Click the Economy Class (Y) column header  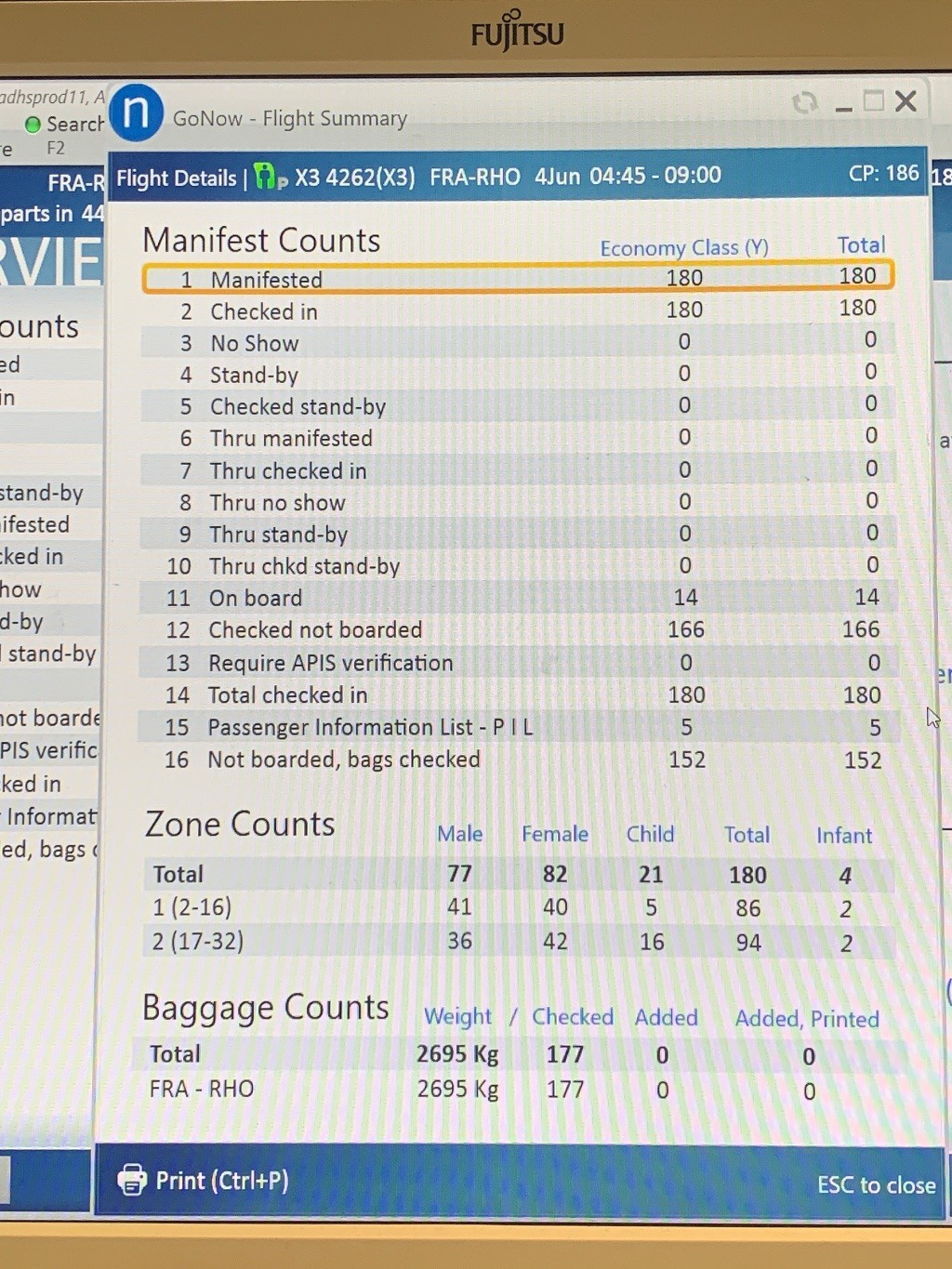click(683, 247)
